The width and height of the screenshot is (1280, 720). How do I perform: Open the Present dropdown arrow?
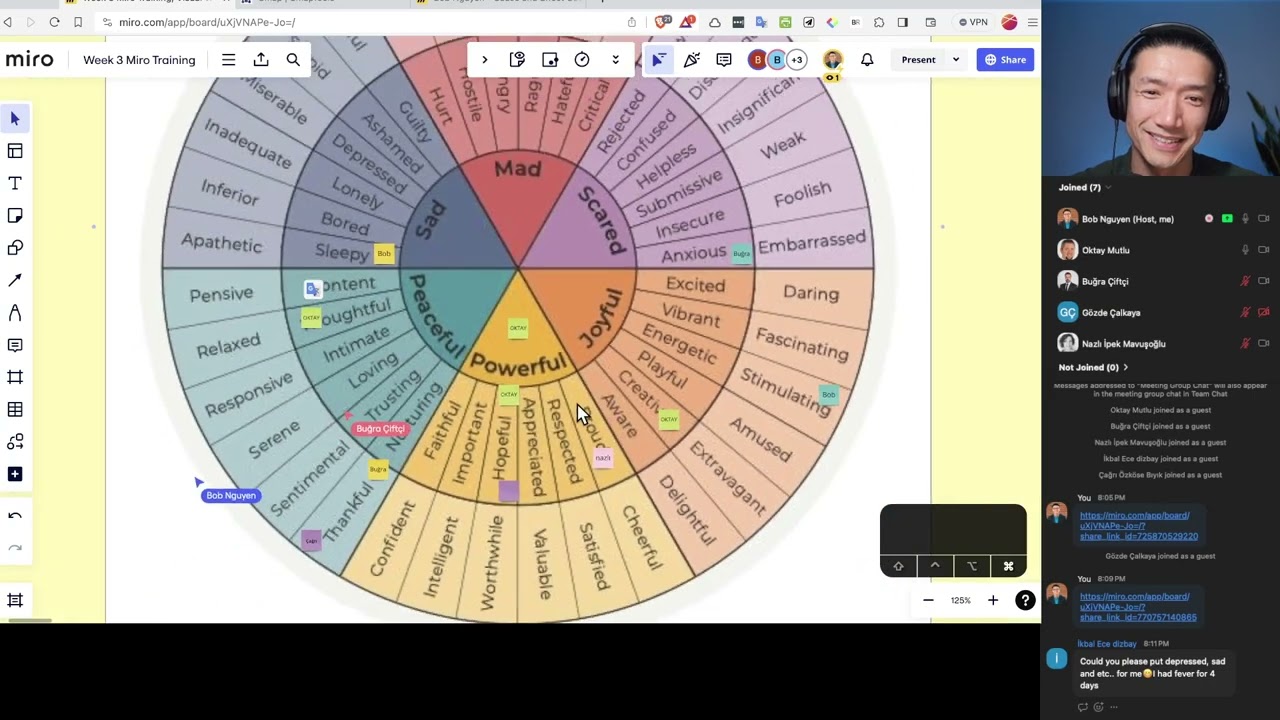(x=955, y=60)
